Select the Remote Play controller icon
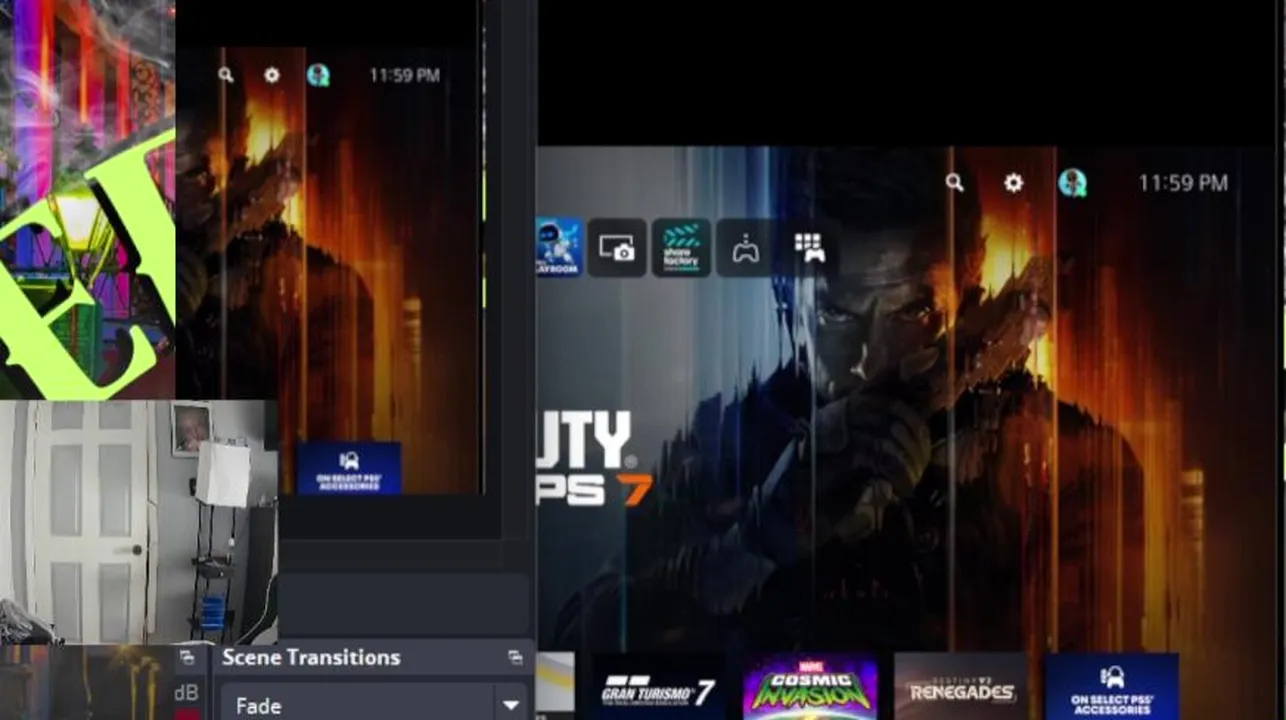This screenshot has width=1286, height=720. [745, 247]
